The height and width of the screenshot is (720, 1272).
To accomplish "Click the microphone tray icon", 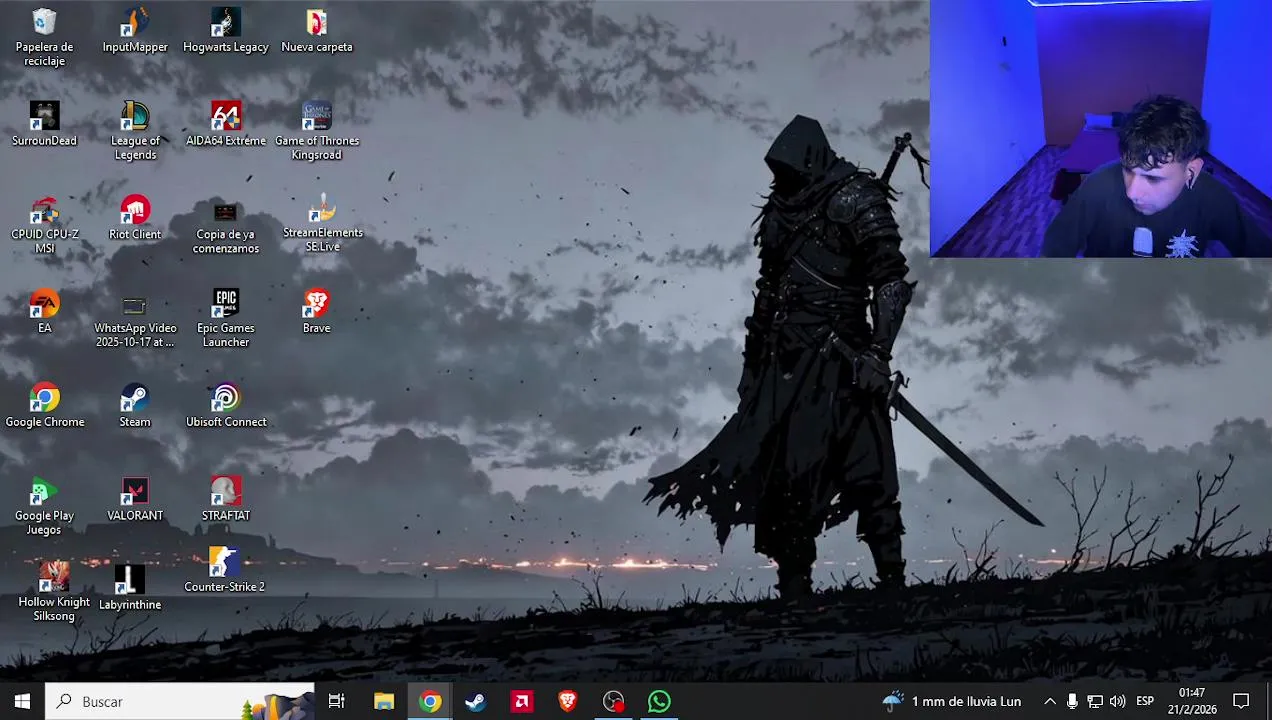I will click(x=1072, y=702).
